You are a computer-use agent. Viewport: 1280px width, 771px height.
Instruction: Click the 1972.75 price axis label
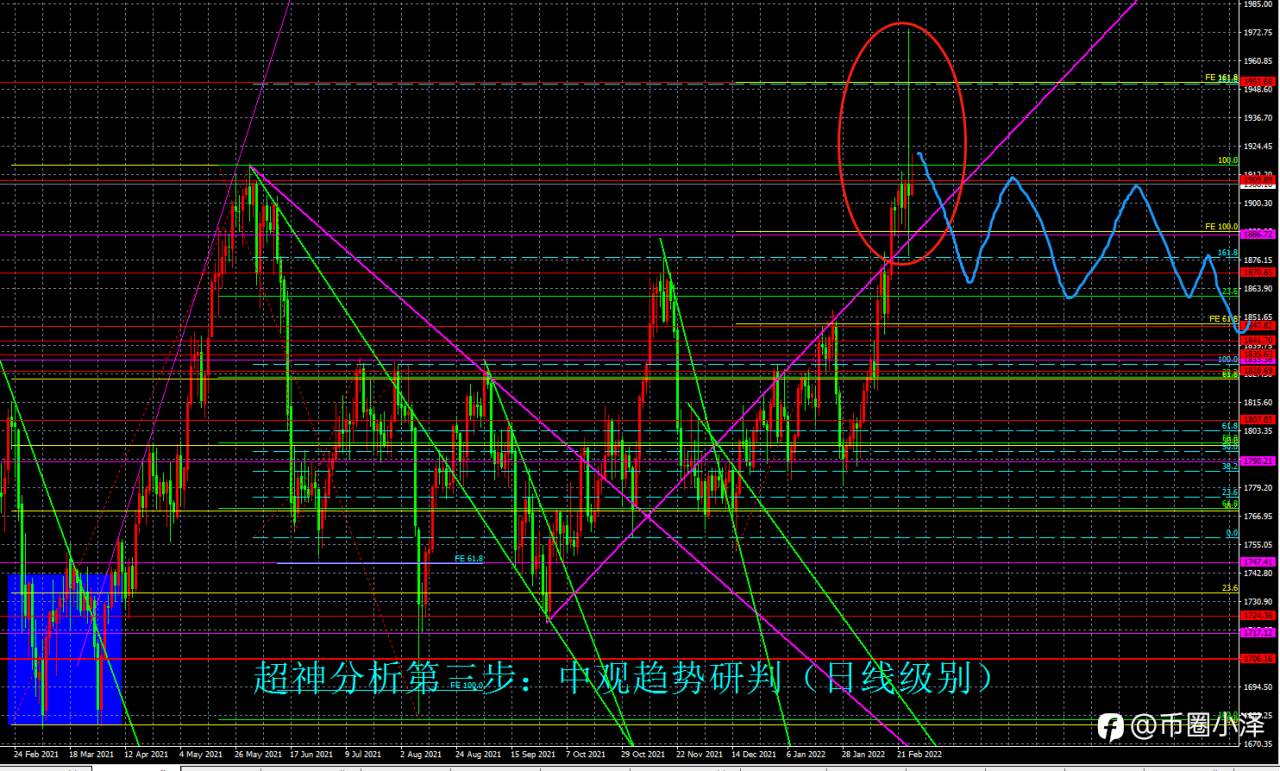pos(1258,32)
